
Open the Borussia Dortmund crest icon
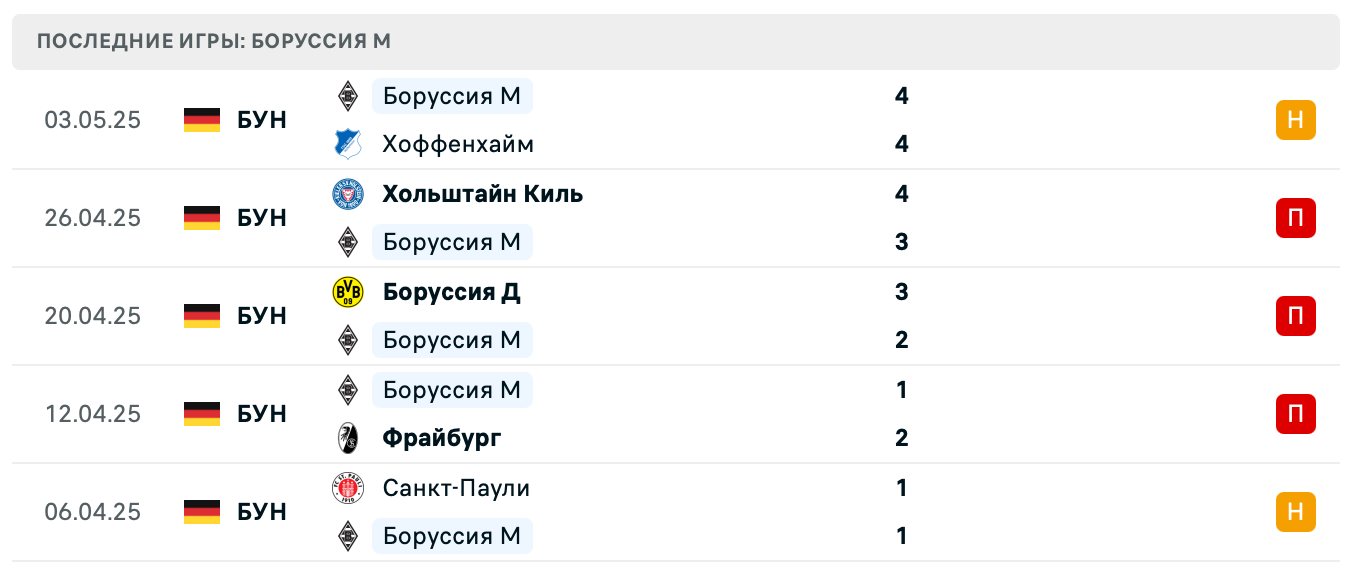point(350,292)
